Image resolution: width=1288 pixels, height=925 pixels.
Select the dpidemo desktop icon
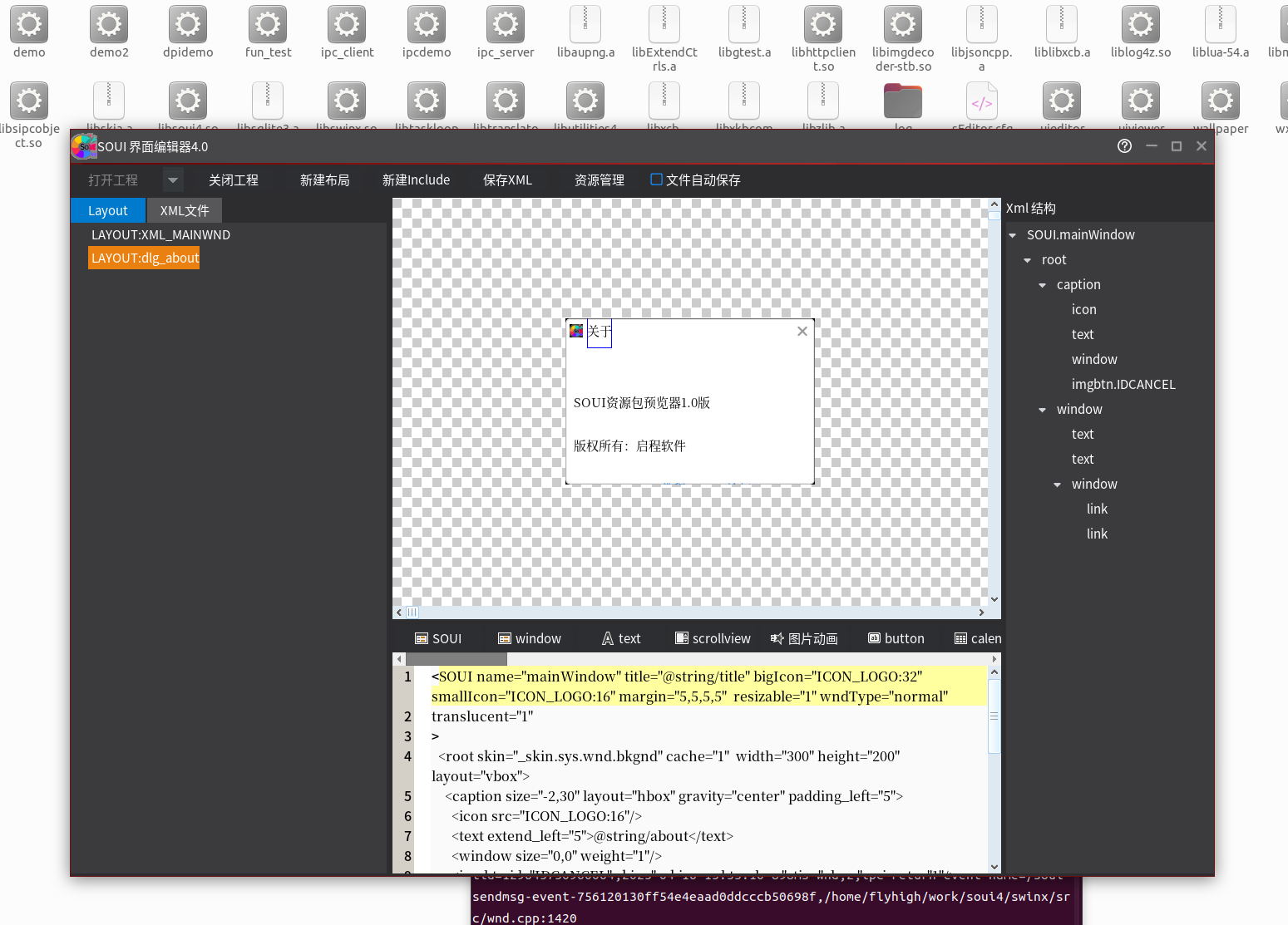point(188,24)
